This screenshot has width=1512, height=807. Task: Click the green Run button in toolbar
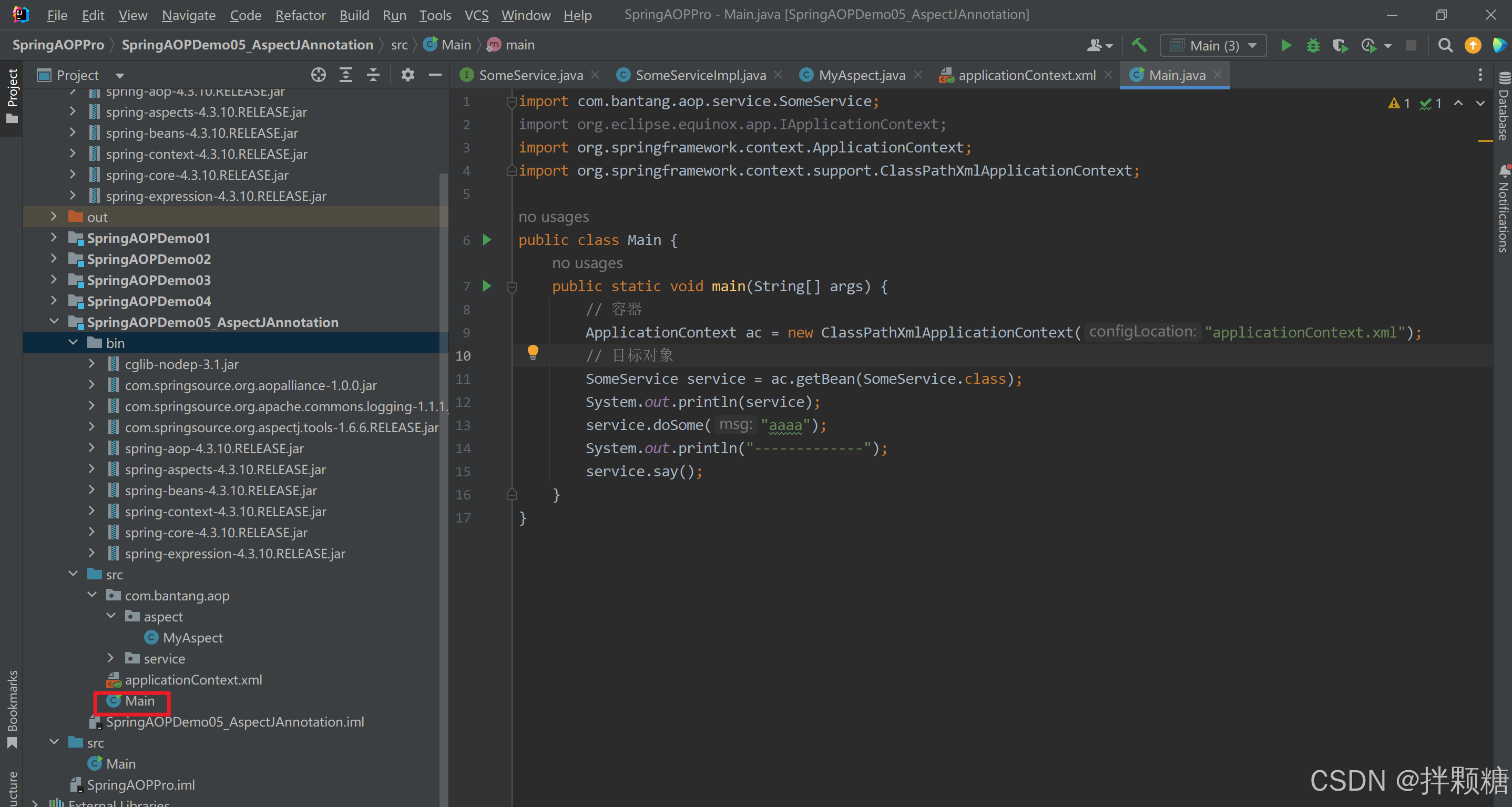pyautogui.click(x=1285, y=45)
